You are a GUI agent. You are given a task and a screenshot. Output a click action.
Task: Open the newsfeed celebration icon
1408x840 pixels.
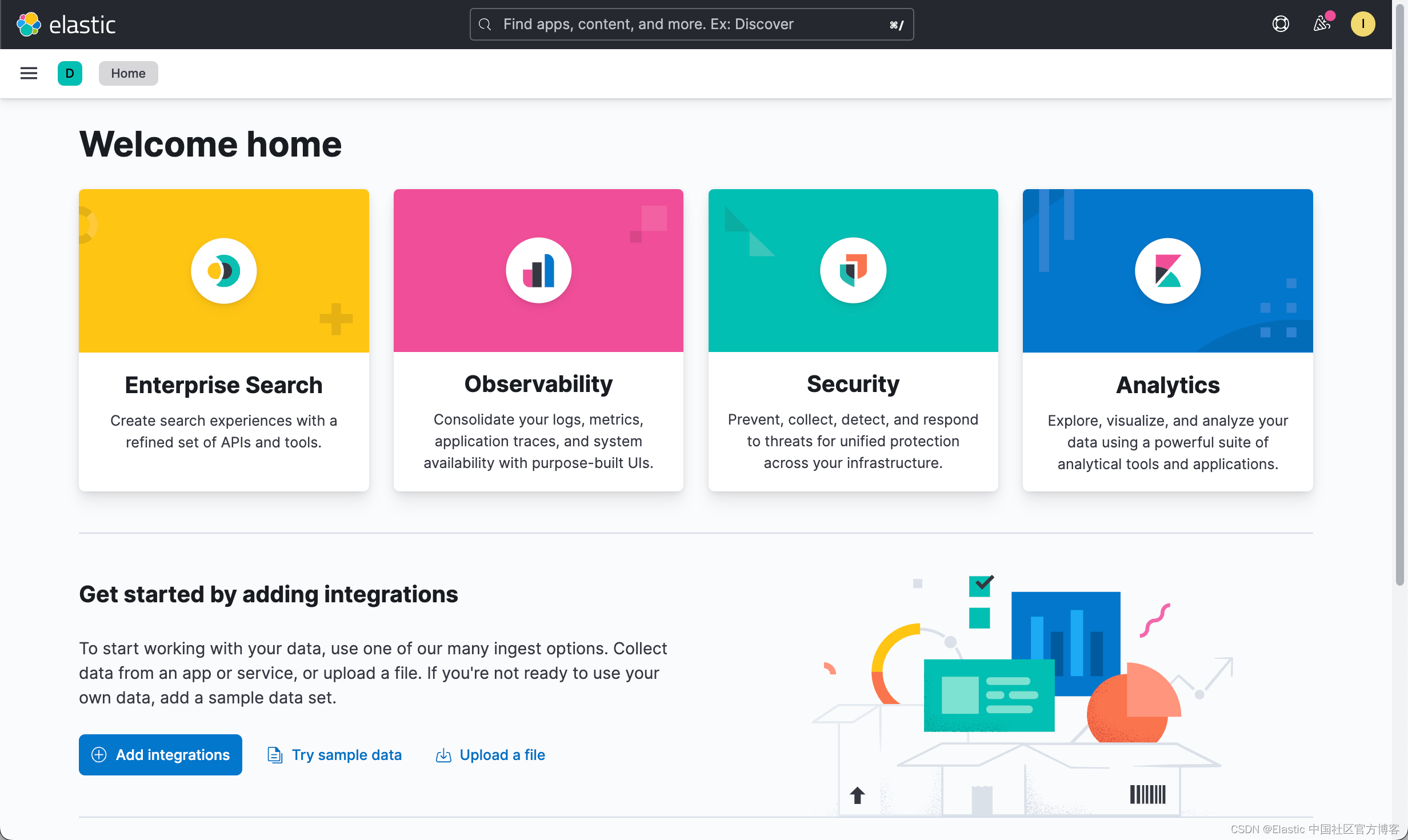(1321, 24)
